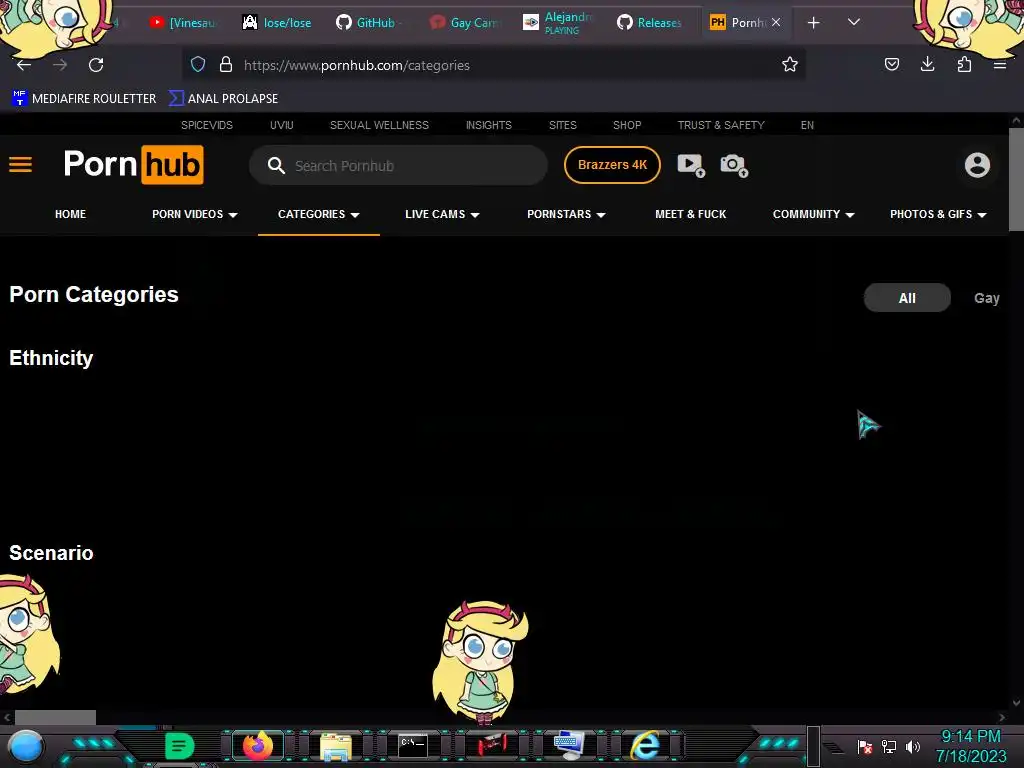
Task: Click the upload photo camera icon
Action: (x=734, y=165)
